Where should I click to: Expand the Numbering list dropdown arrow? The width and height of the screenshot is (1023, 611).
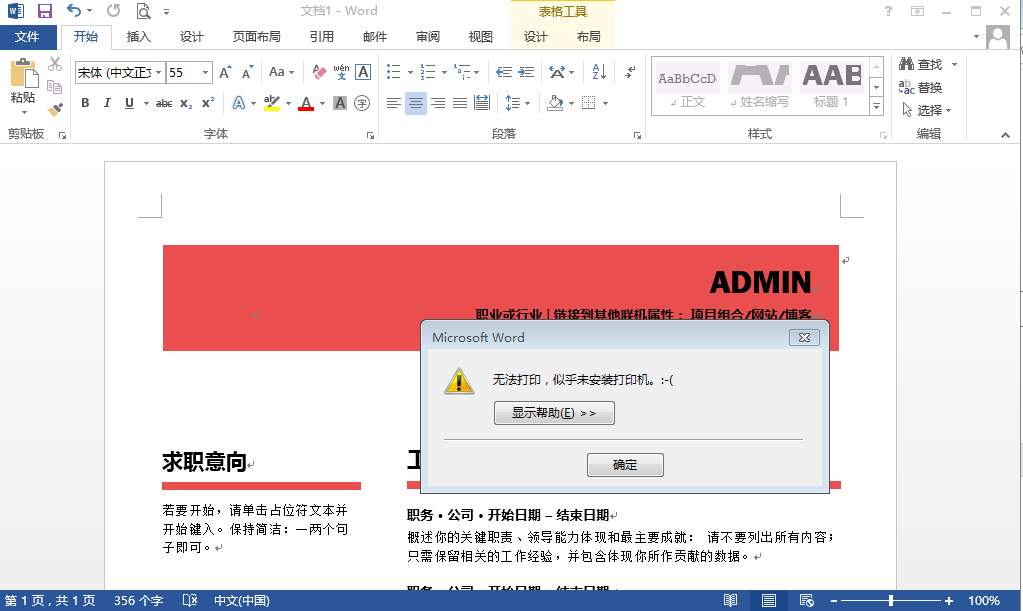[444, 72]
